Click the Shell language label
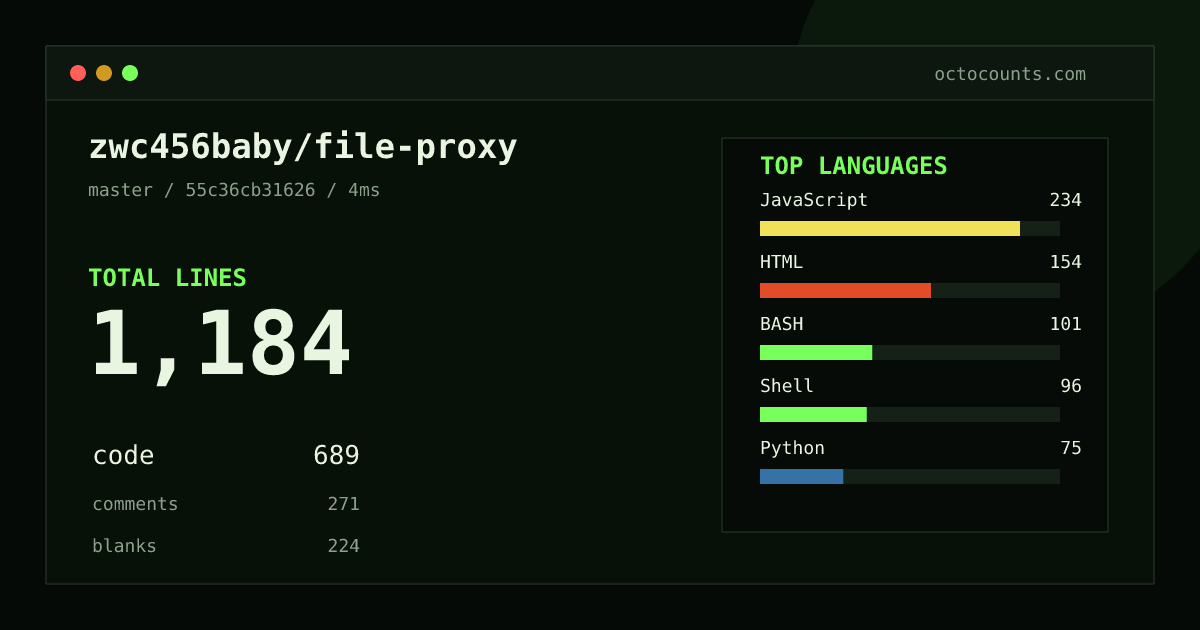This screenshot has height=630, width=1200. pyautogui.click(x=787, y=386)
